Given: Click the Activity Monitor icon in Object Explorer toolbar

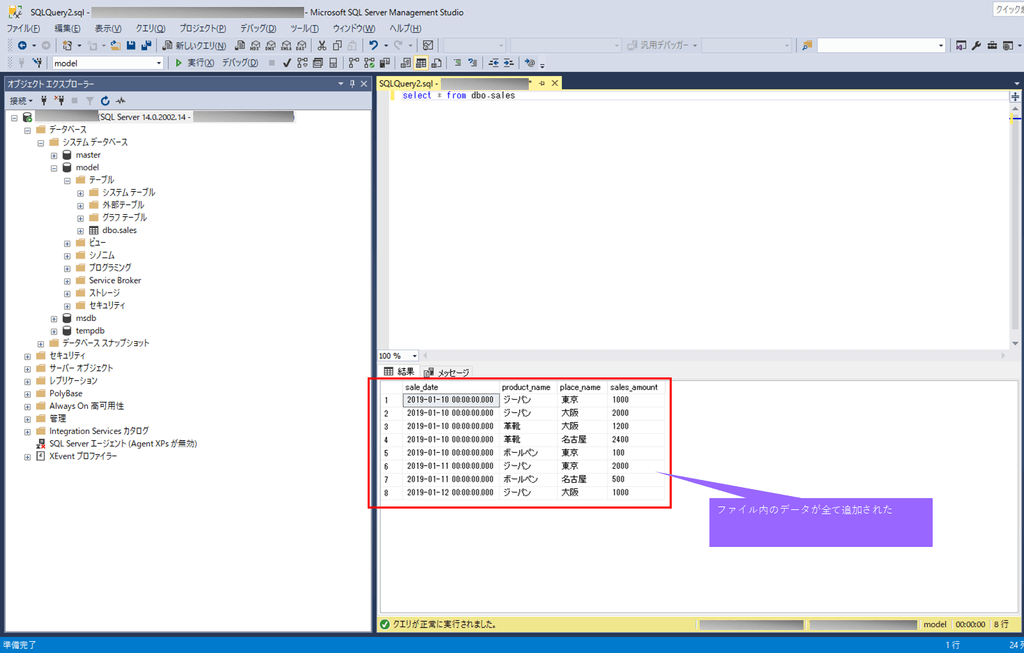Looking at the screenshot, I should 120,100.
